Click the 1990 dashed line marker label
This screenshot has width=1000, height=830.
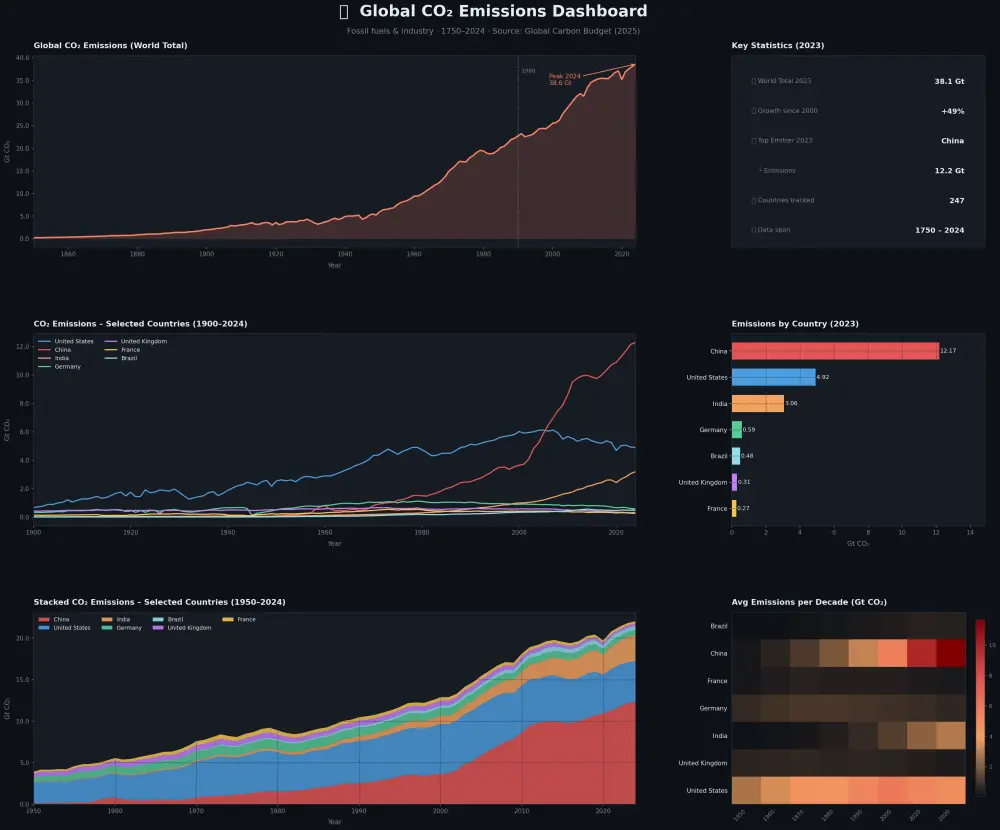point(528,71)
